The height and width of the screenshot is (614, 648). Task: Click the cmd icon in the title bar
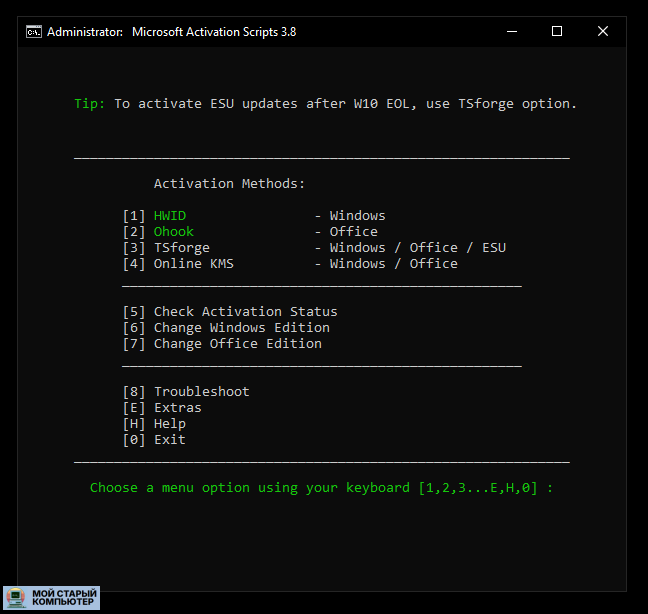pyautogui.click(x=34, y=31)
